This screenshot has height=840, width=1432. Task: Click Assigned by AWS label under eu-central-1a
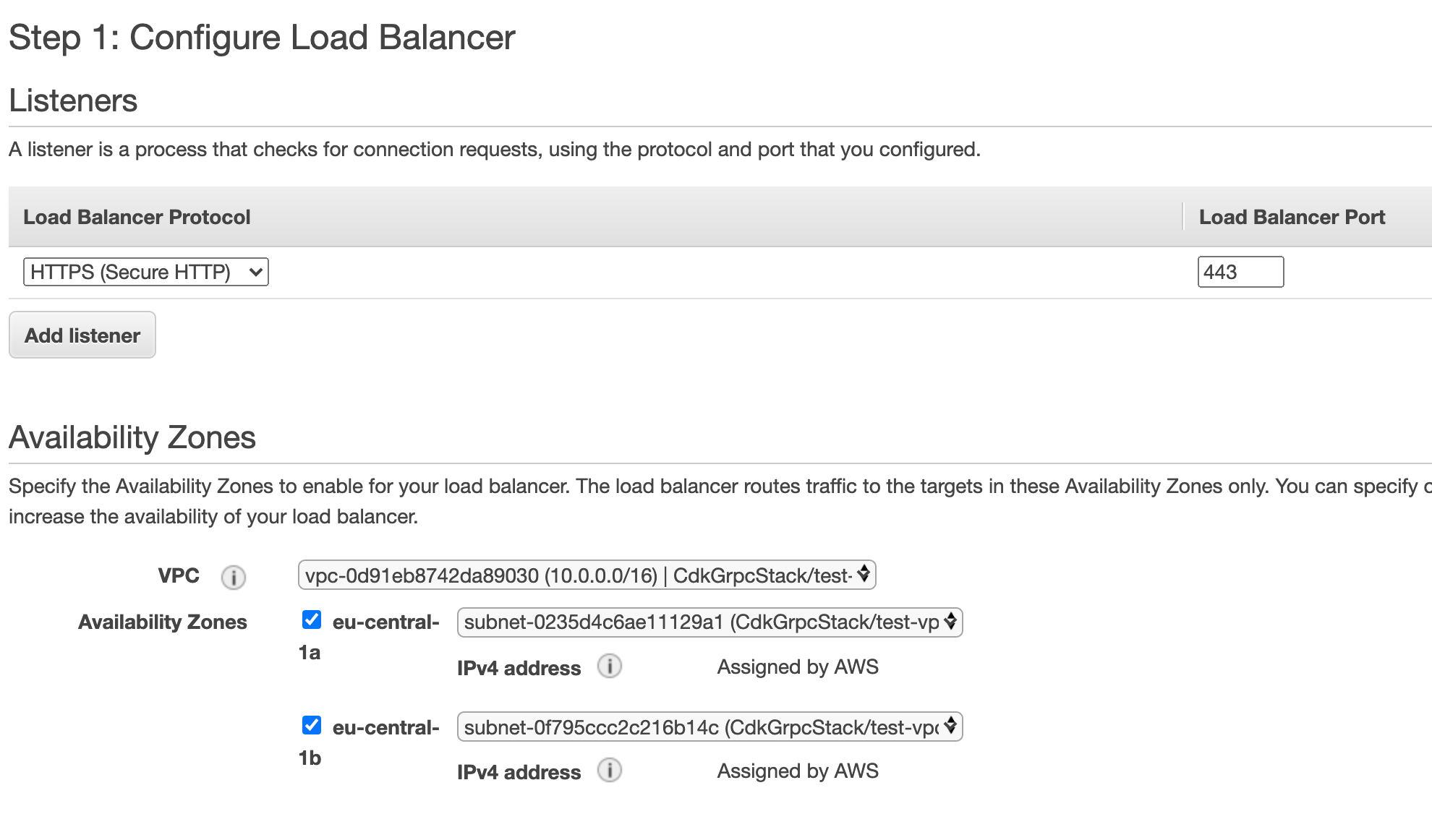point(798,667)
